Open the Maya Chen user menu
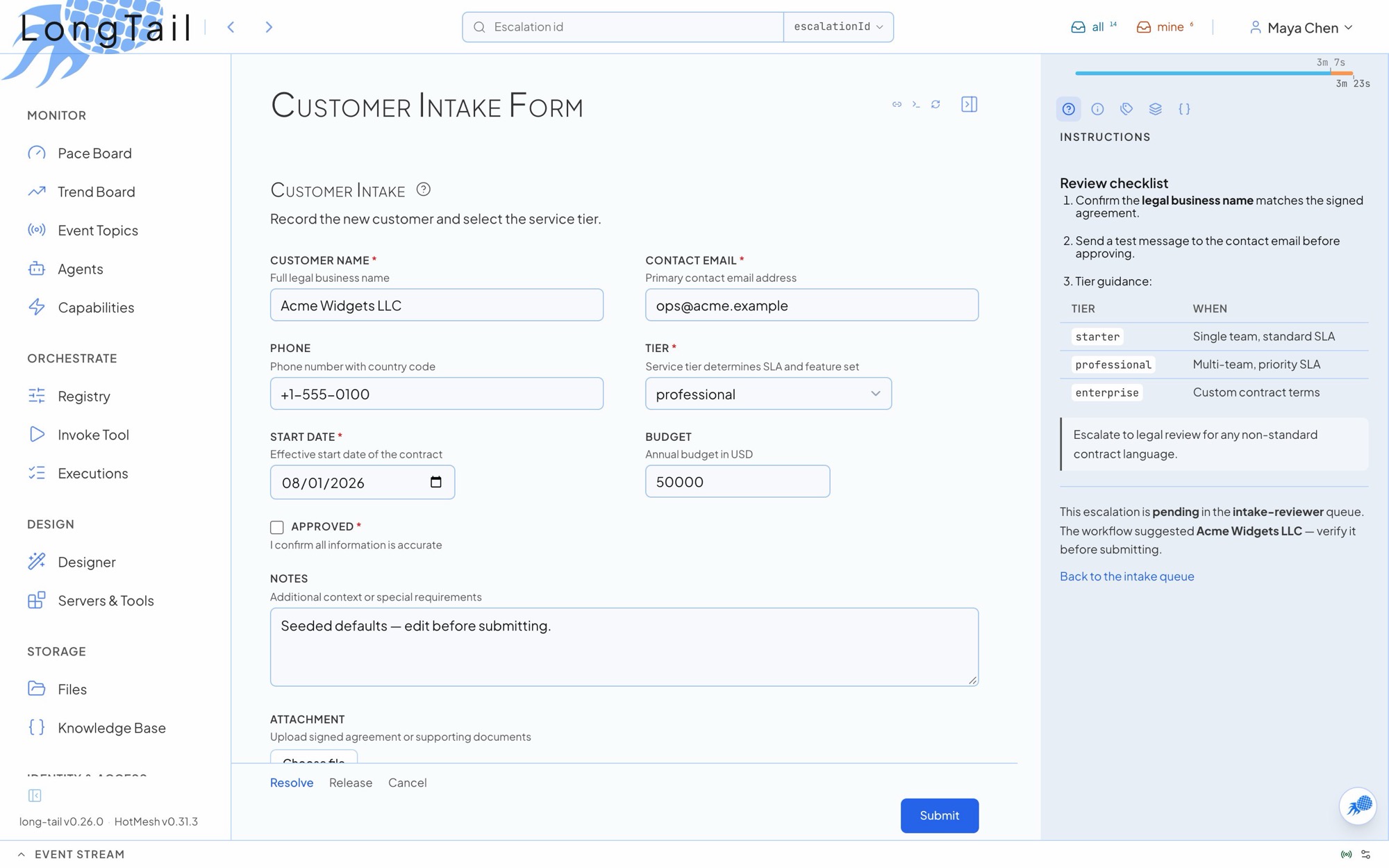This screenshot has width=1389, height=868. (x=1301, y=28)
